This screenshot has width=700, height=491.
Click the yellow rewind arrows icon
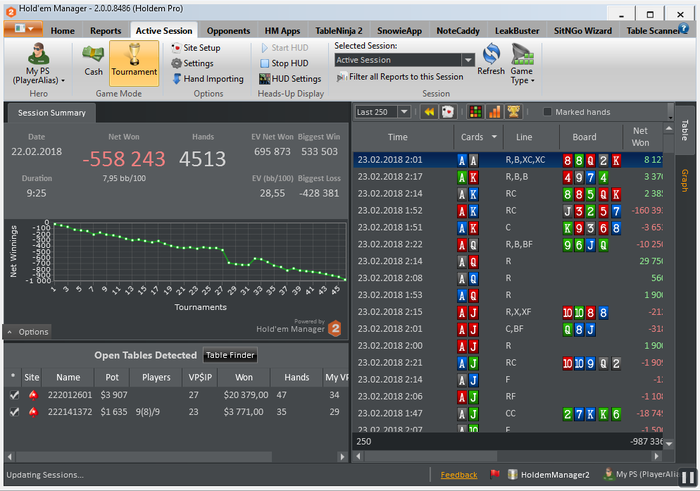(429, 112)
